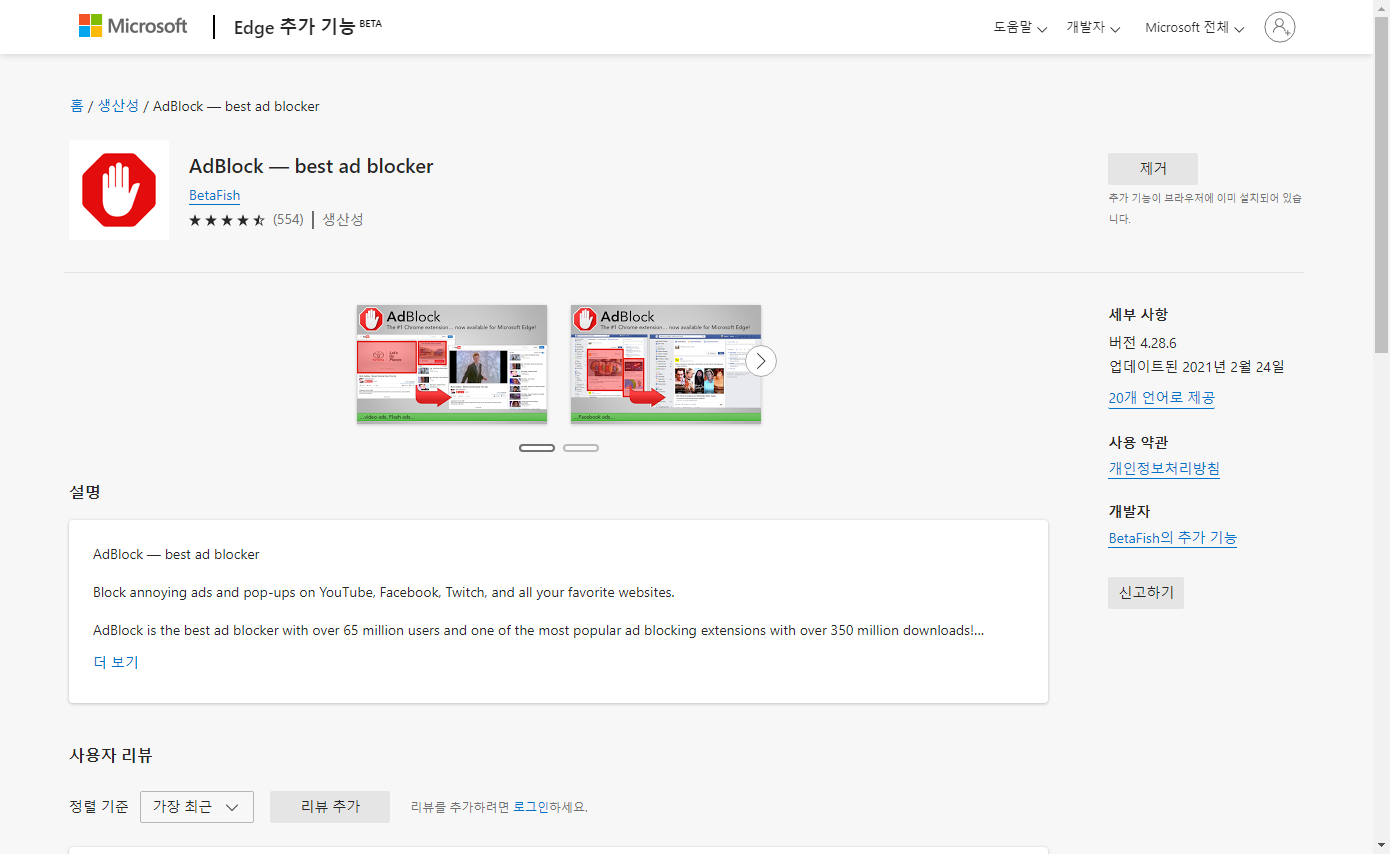The height and width of the screenshot is (854, 1390).
Task: Click the 사용자 리뷰 heading
Action: coord(111,756)
